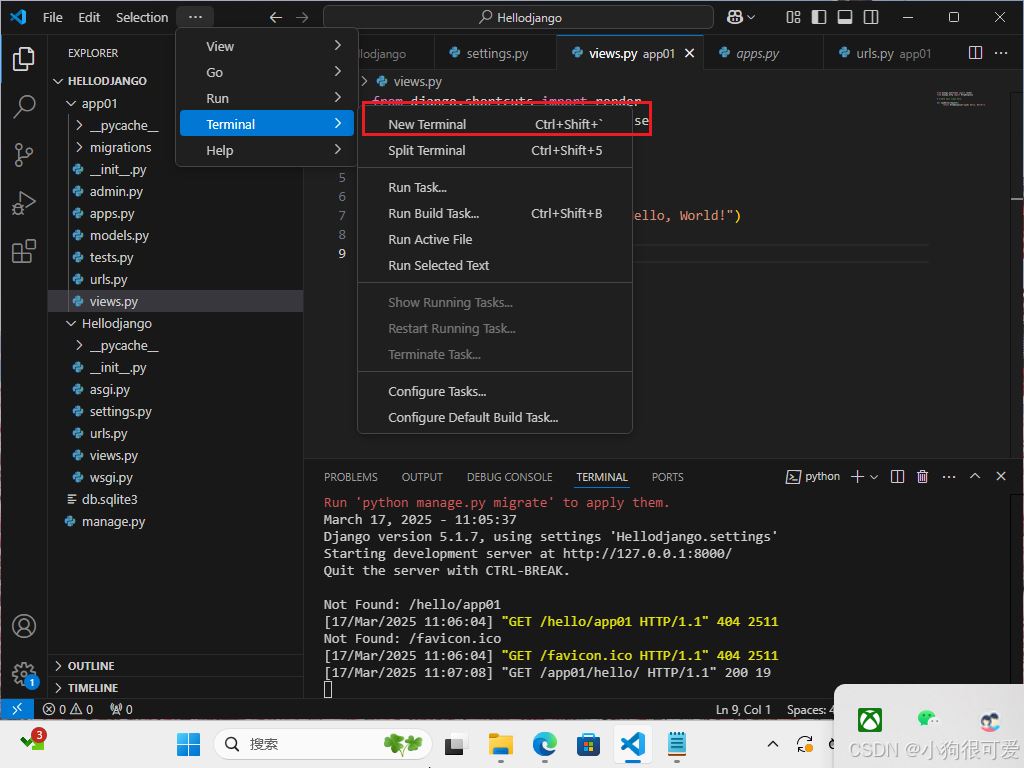This screenshot has height=768, width=1024.
Task: Open the Help submenu
Action: [266, 150]
